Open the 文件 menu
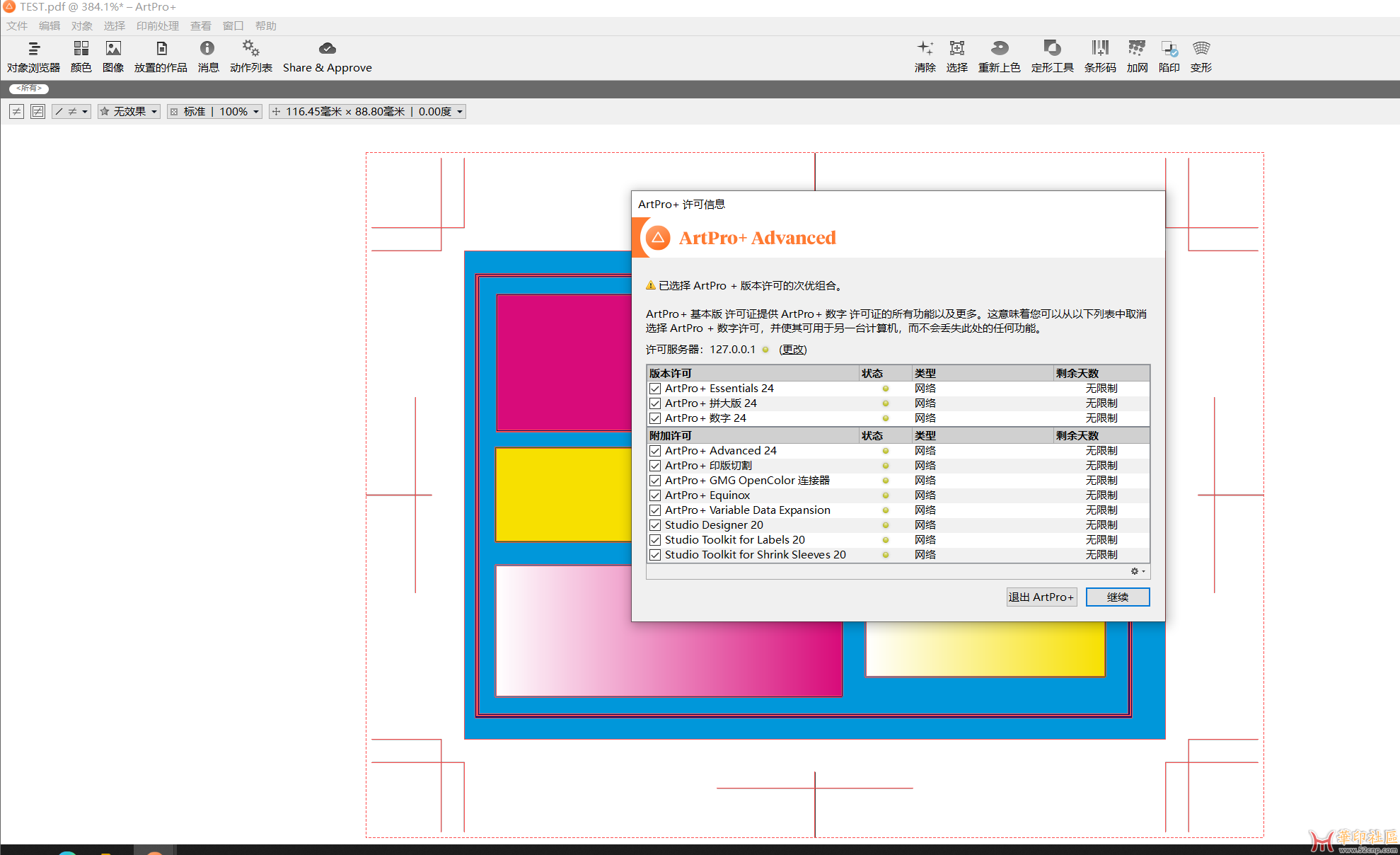1400x855 pixels. pos(17,26)
